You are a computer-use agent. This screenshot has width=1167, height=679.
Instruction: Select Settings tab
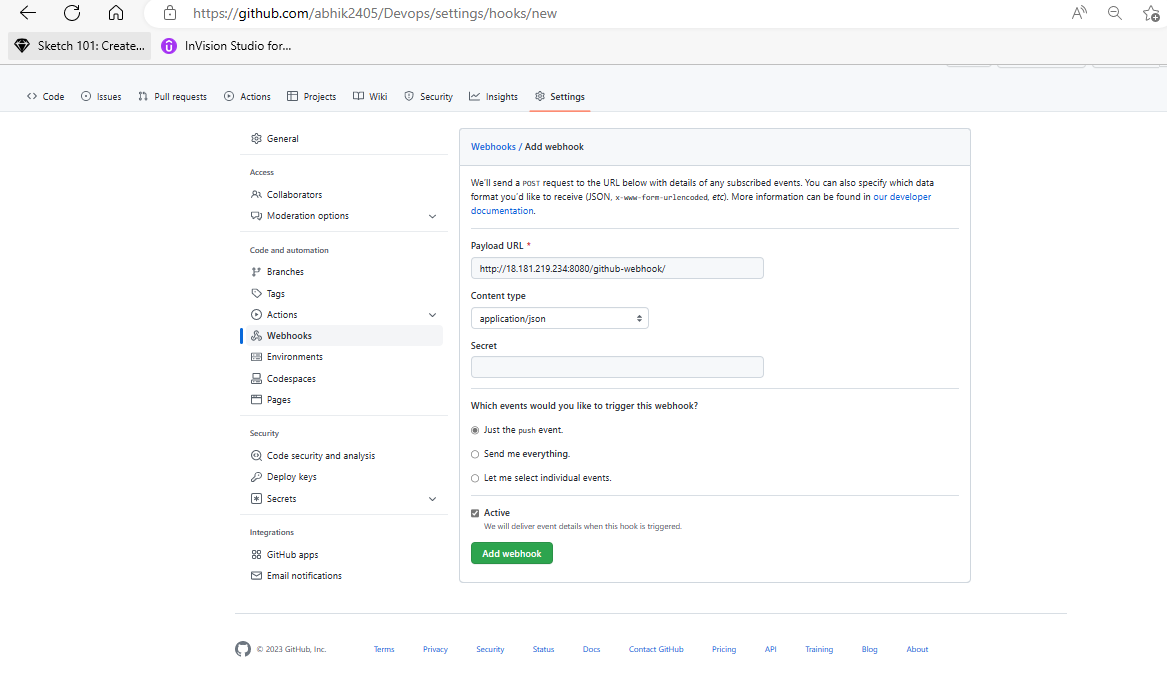coord(560,97)
